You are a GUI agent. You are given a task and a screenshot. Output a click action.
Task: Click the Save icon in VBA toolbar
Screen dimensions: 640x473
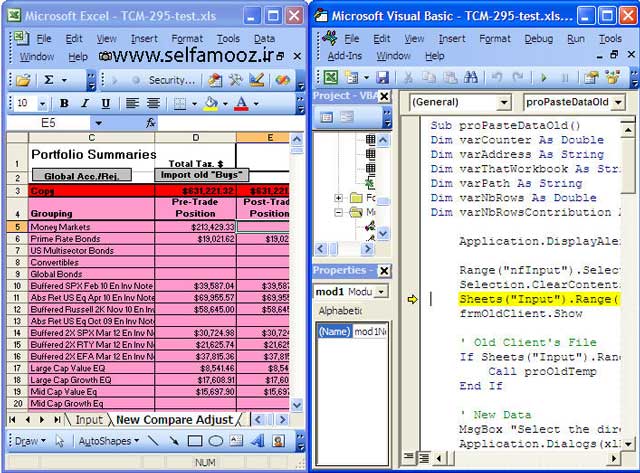click(x=382, y=77)
